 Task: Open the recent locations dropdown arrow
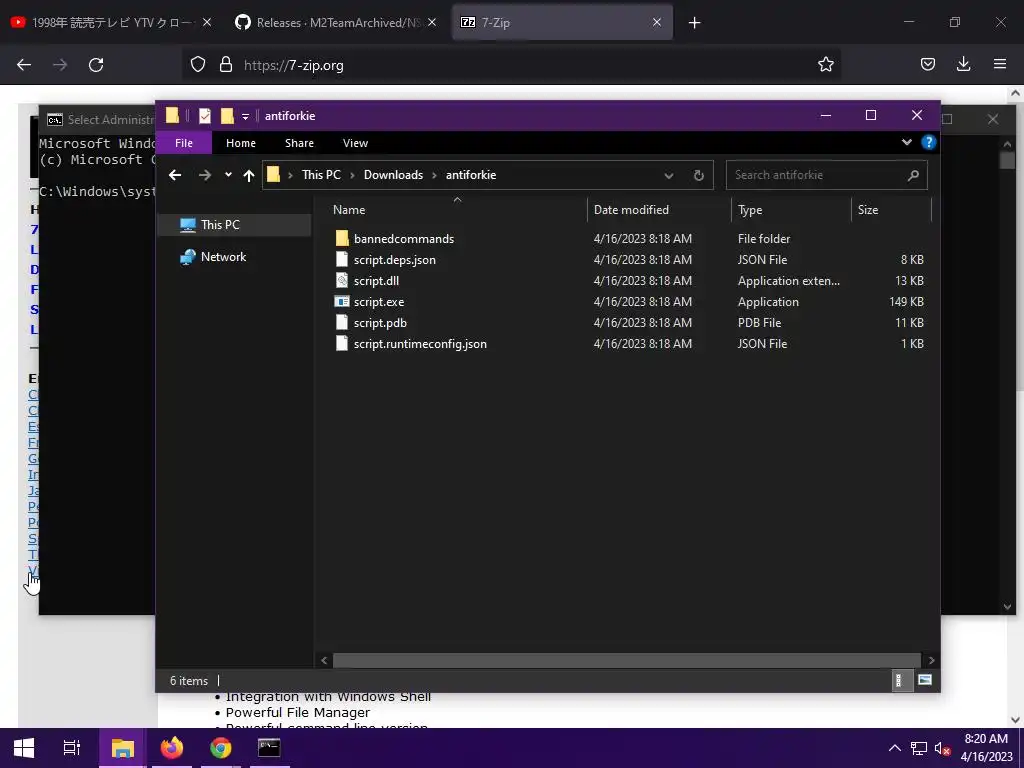point(228,175)
